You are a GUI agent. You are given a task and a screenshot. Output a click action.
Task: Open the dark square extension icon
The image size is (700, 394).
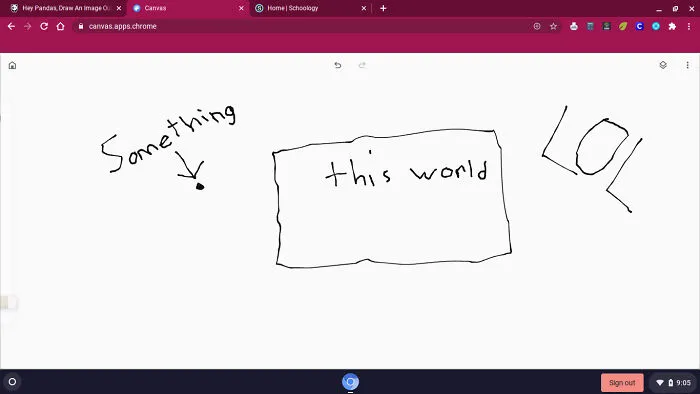pyautogui.click(x=606, y=26)
